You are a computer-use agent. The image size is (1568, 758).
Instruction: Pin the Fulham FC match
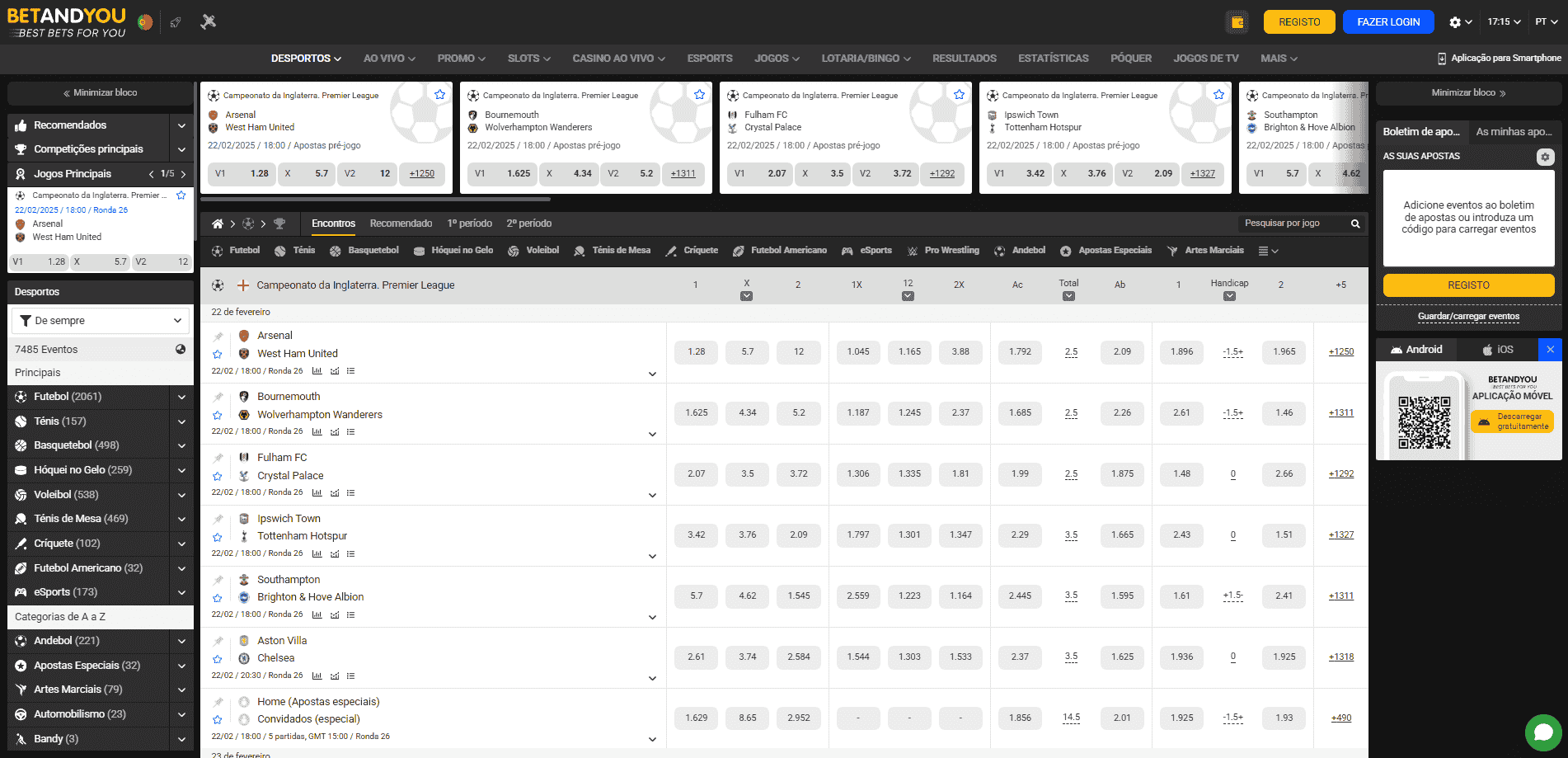coord(218,459)
